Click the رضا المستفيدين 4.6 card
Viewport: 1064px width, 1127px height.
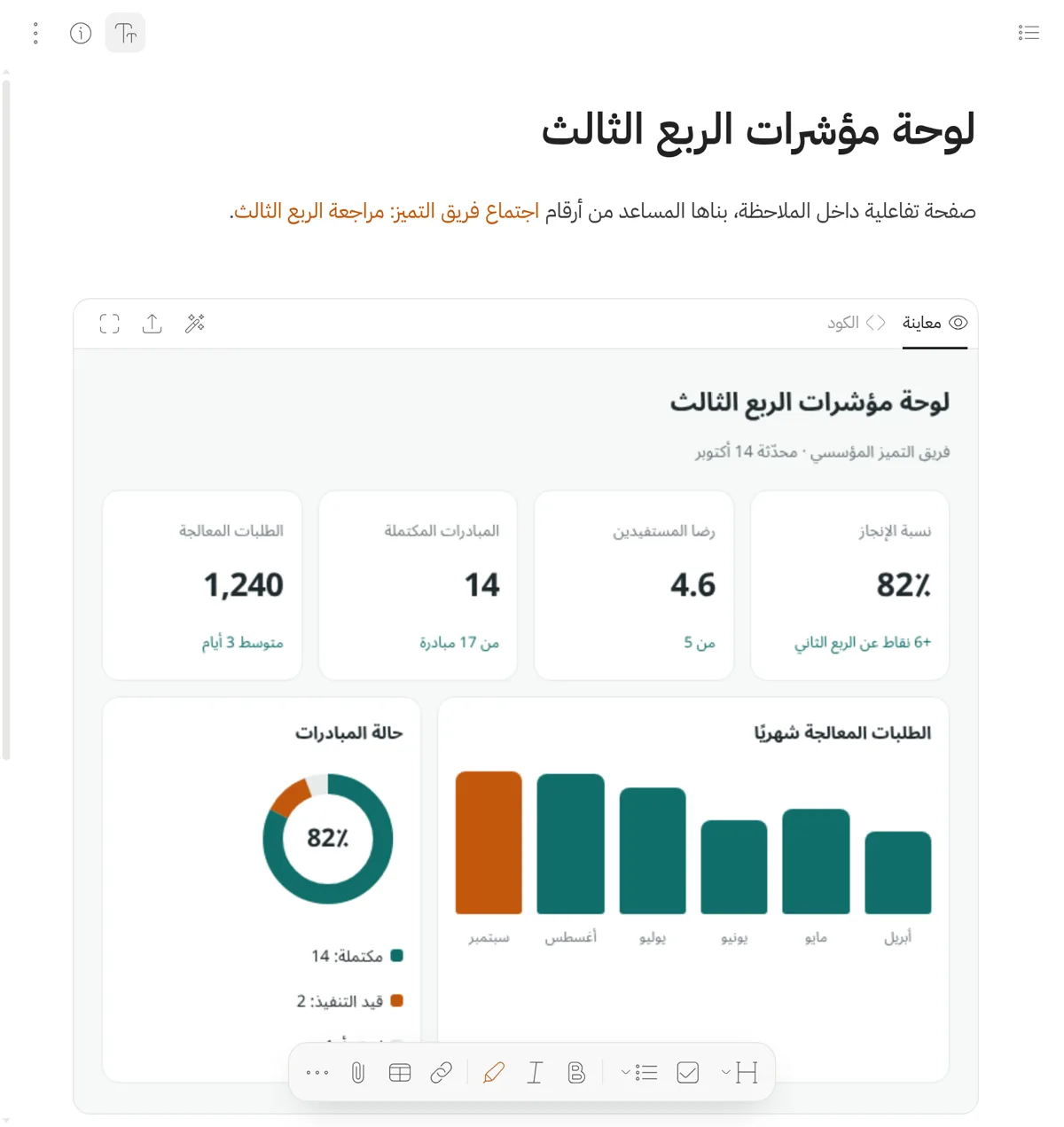point(634,585)
